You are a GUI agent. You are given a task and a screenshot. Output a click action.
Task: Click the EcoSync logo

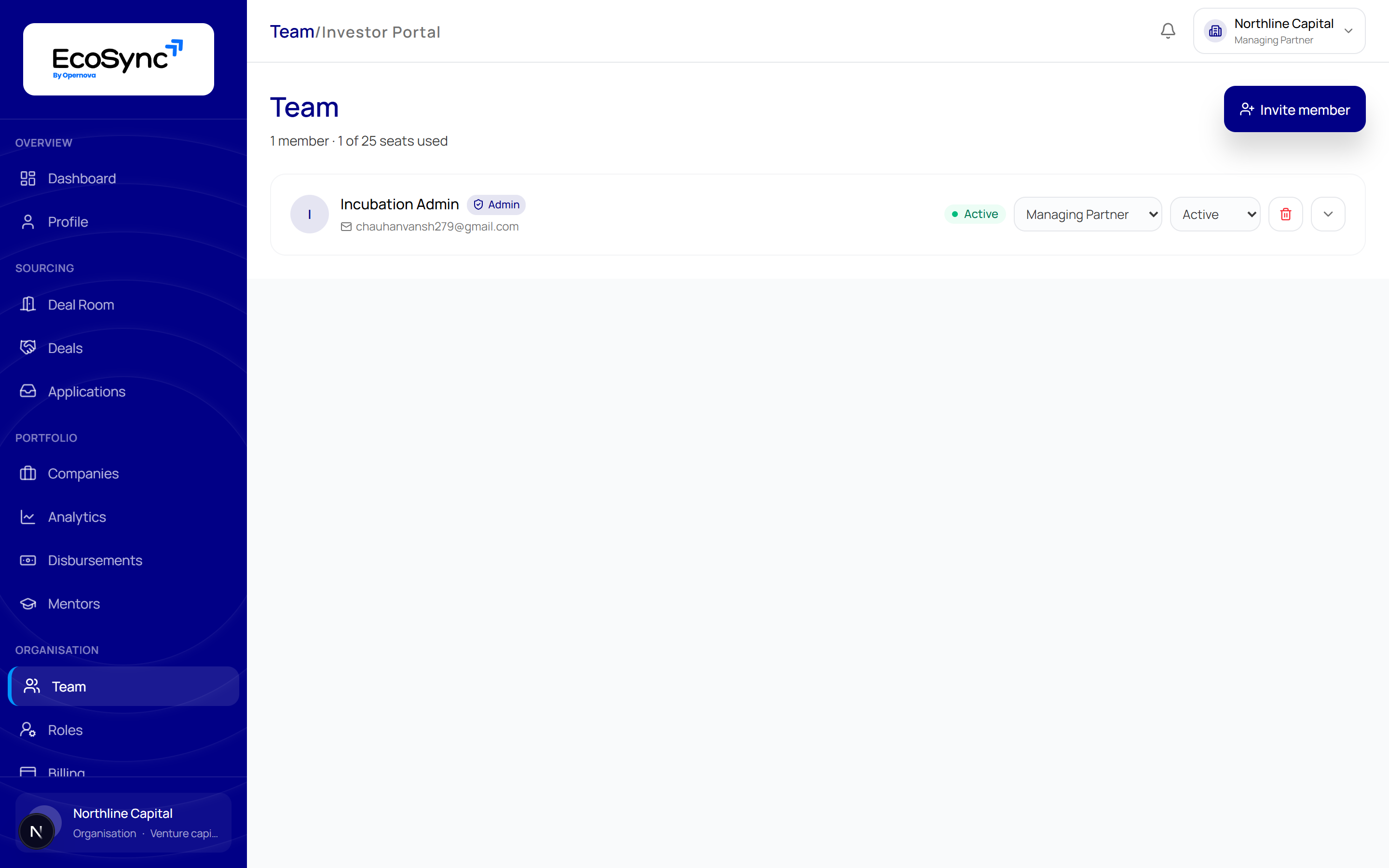tap(118, 59)
